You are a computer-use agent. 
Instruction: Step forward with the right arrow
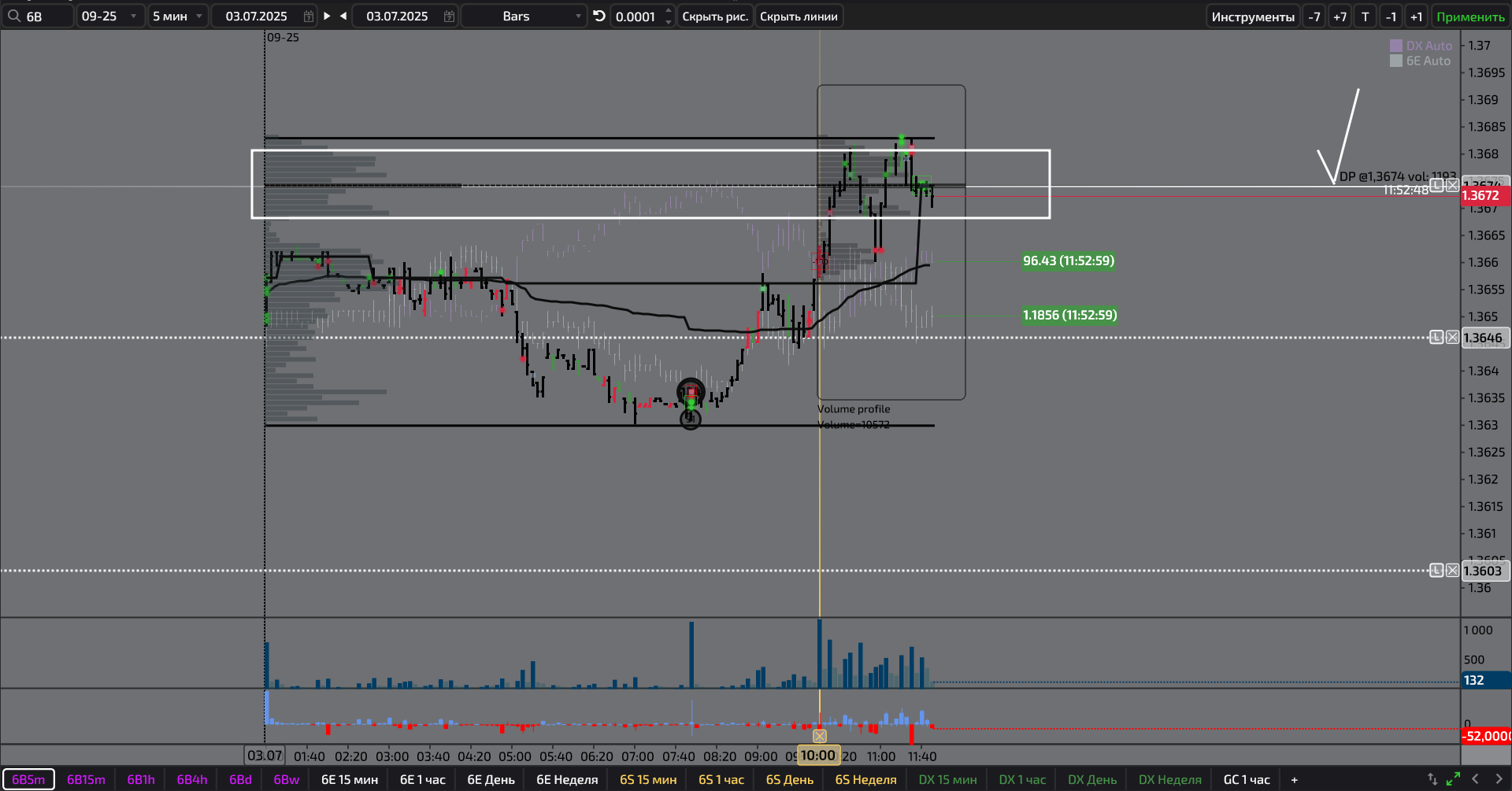(327, 16)
